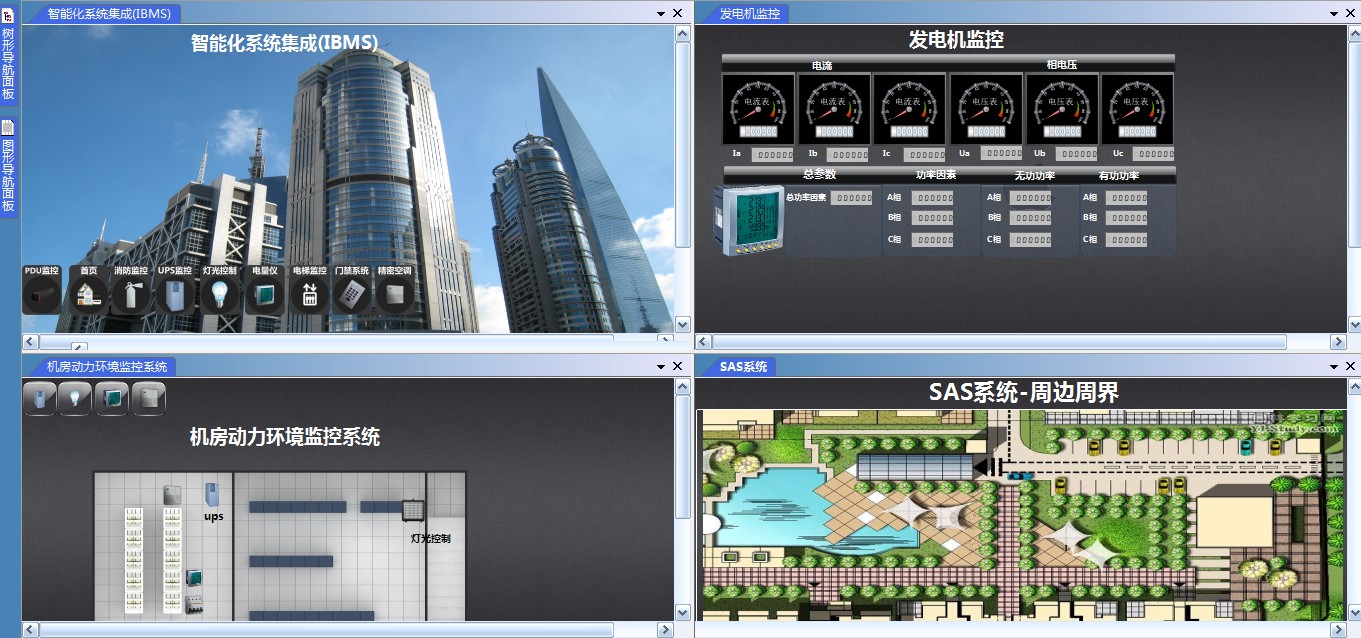The image size is (1361, 638).
Task: Click the vertical scrollbar thumb in IBMS panel
Action: click(x=683, y=144)
